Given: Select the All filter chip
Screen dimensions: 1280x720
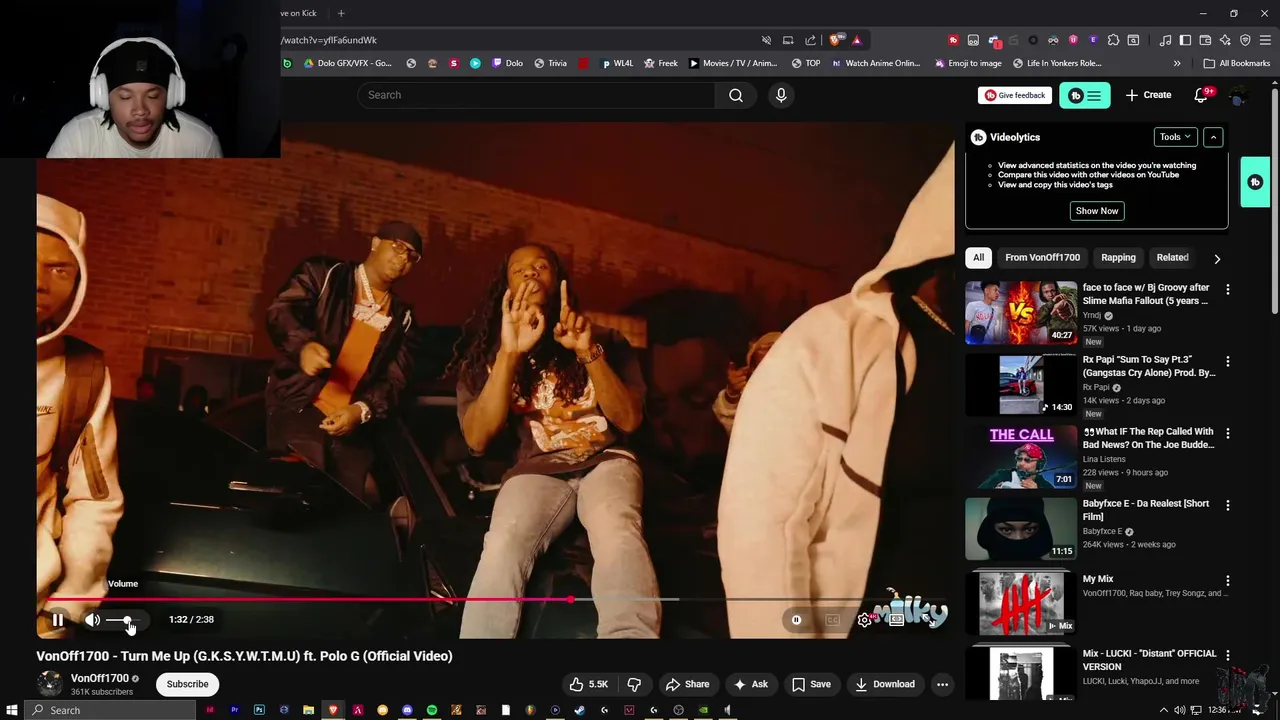Looking at the screenshot, I should (x=979, y=258).
